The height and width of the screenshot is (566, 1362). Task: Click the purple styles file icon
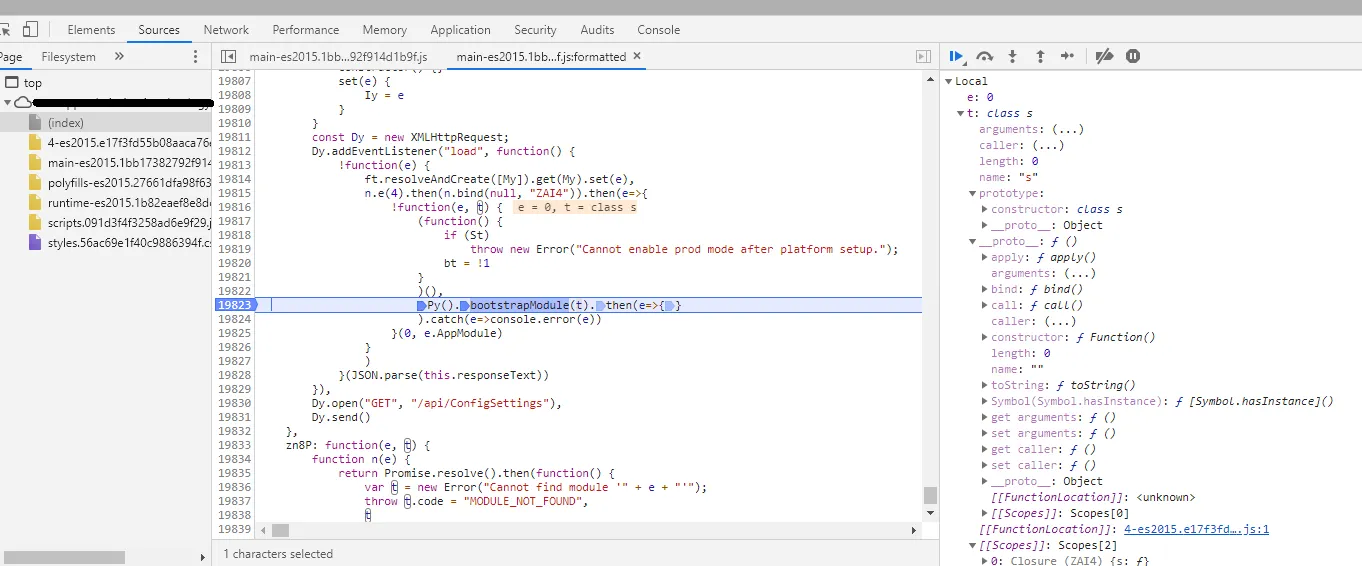click(x=35, y=242)
